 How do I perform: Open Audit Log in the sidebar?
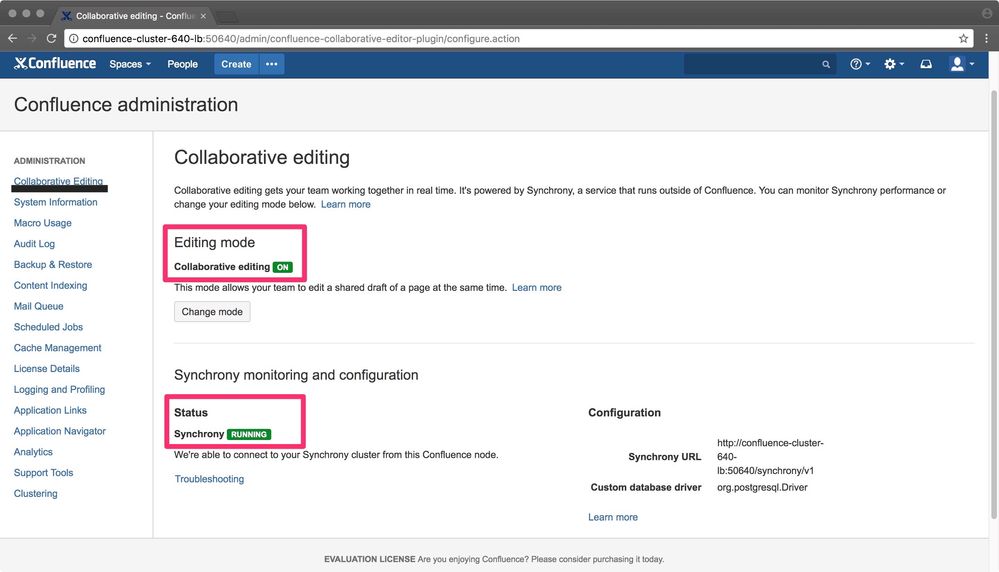coord(34,243)
